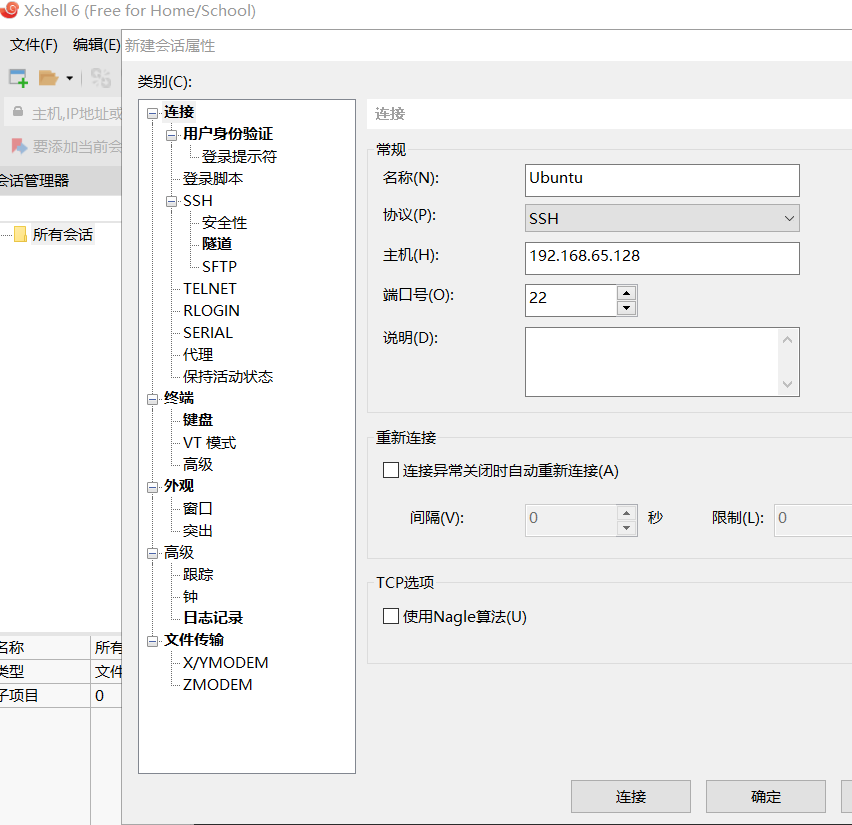Viewport: 852px width, 825px height.
Task: Collapse the SSH tree node
Action: (x=172, y=202)
